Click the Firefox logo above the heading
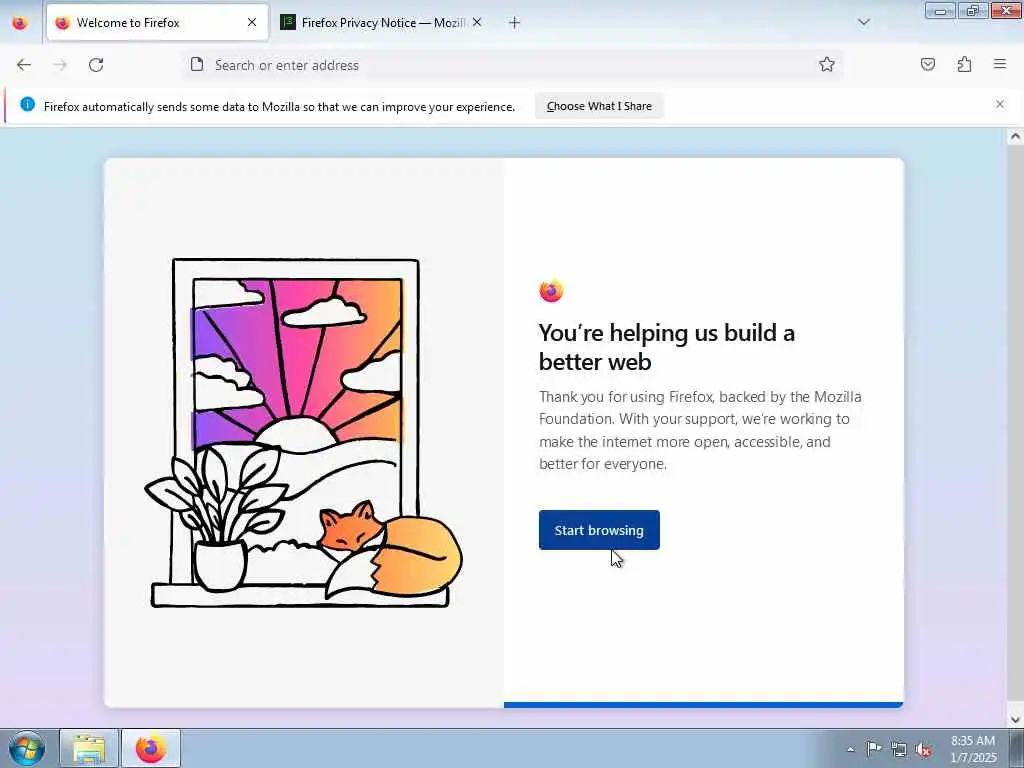 click(551, 290)
